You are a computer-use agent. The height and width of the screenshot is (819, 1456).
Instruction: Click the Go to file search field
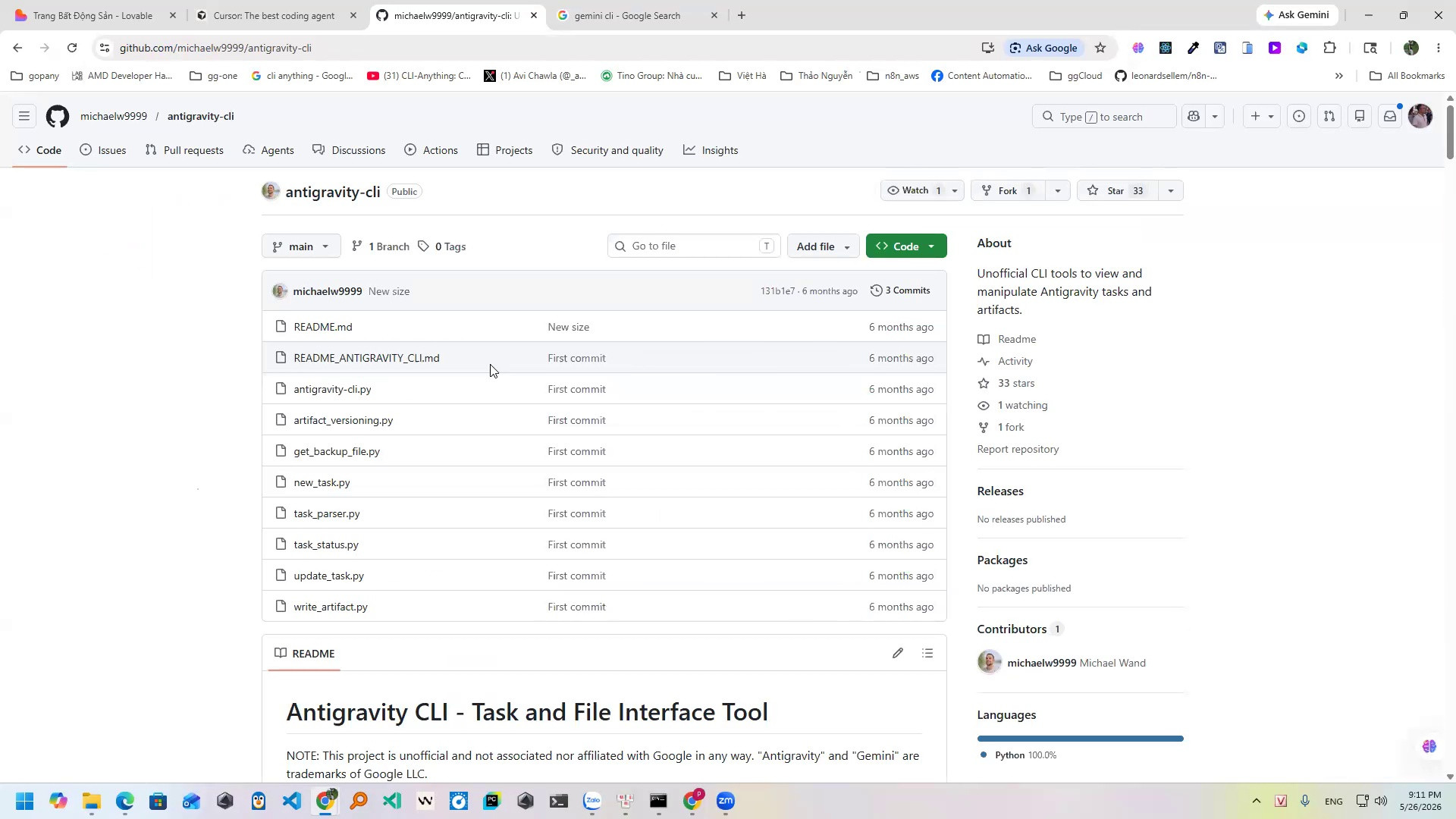694,246
